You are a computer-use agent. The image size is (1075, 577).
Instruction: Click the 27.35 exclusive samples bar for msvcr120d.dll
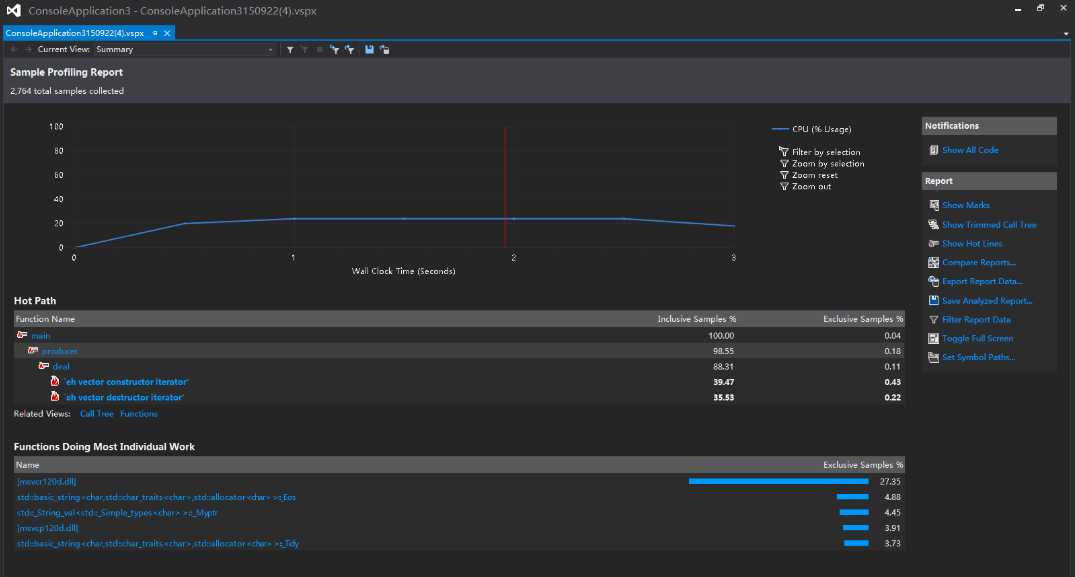tap(778, 482)
